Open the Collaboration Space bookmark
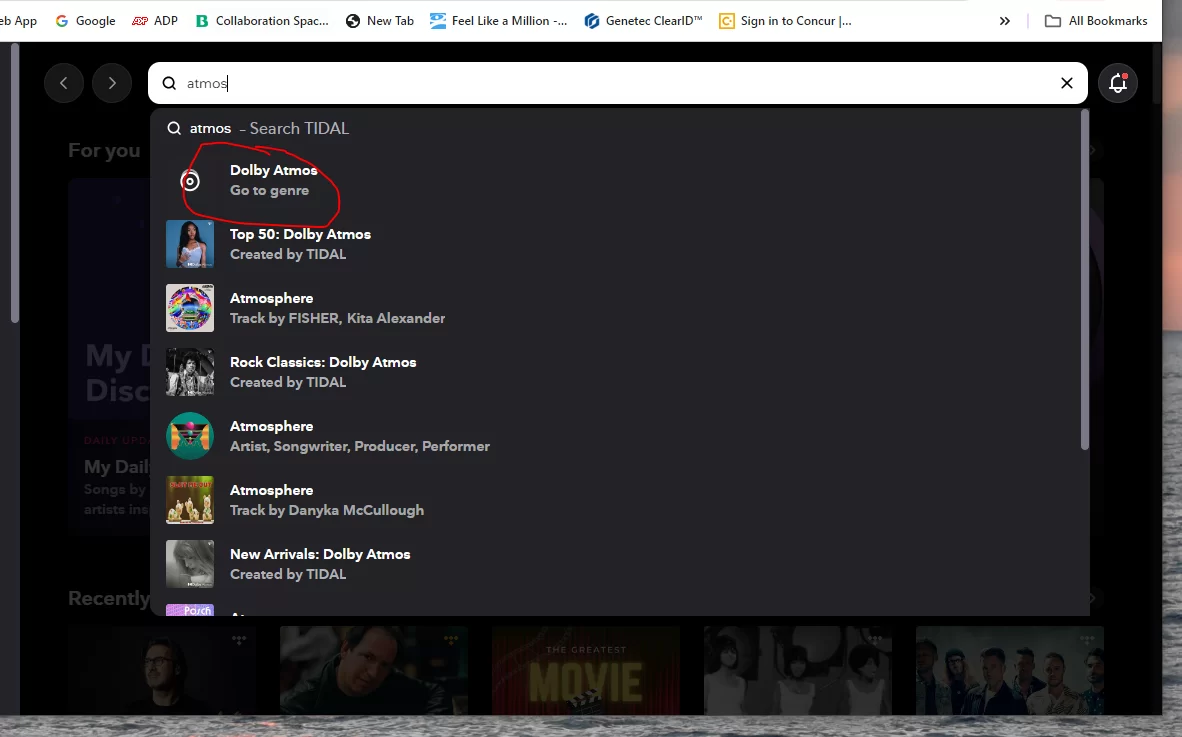The height and width of the screenshot is (737, 1182). [262, 21]
